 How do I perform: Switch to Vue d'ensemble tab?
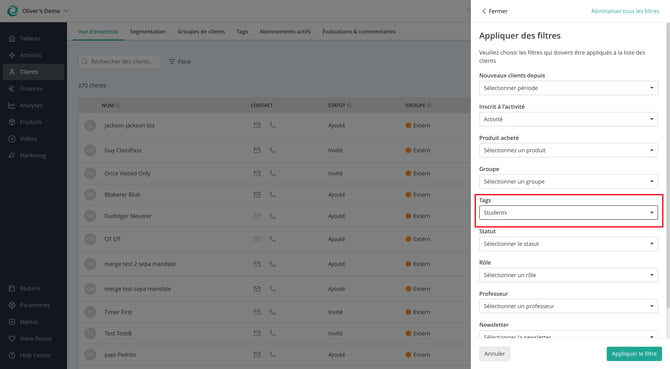(x=98, y=32)
